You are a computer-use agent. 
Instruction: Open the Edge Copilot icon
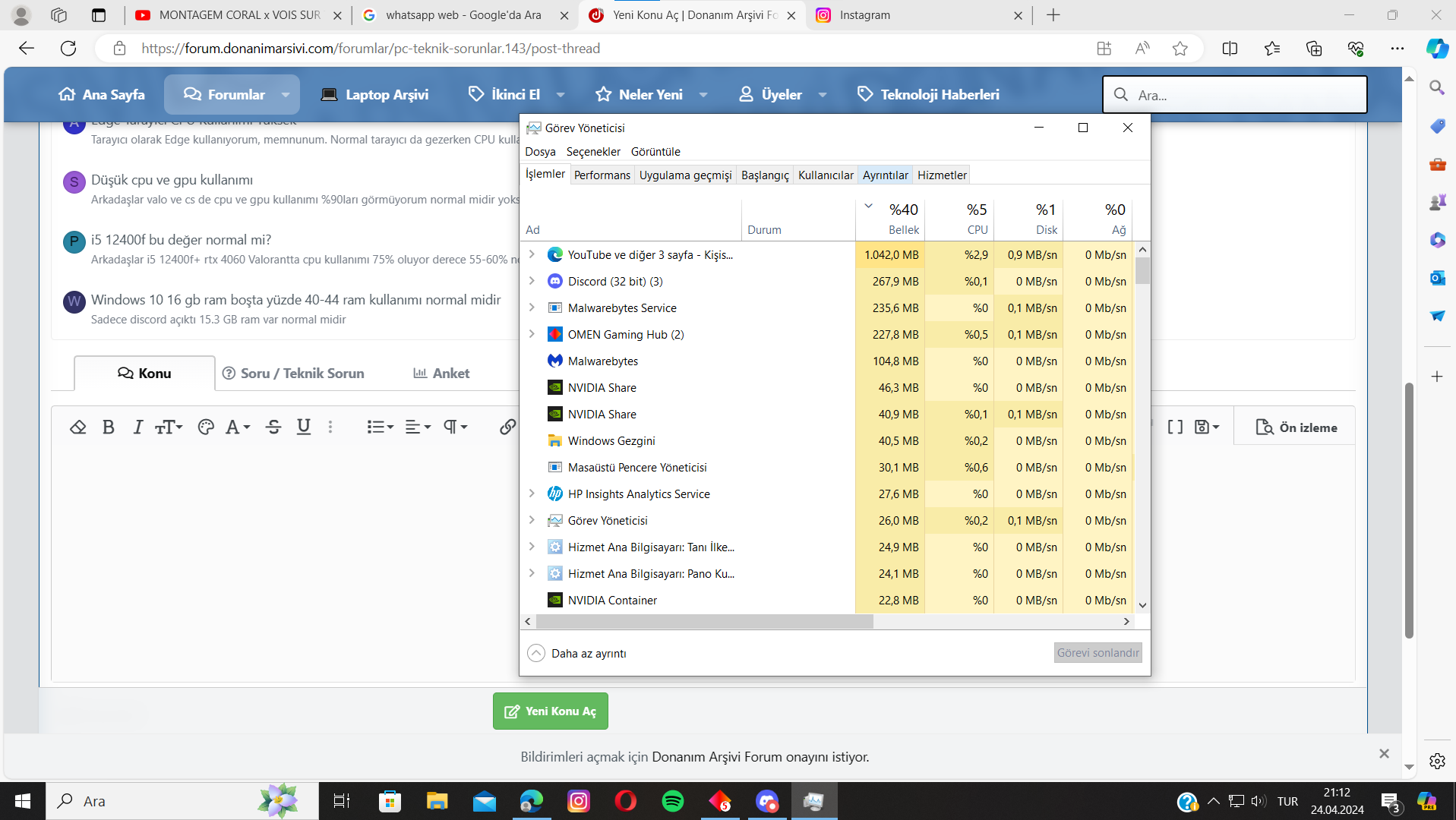[1436, 49]
